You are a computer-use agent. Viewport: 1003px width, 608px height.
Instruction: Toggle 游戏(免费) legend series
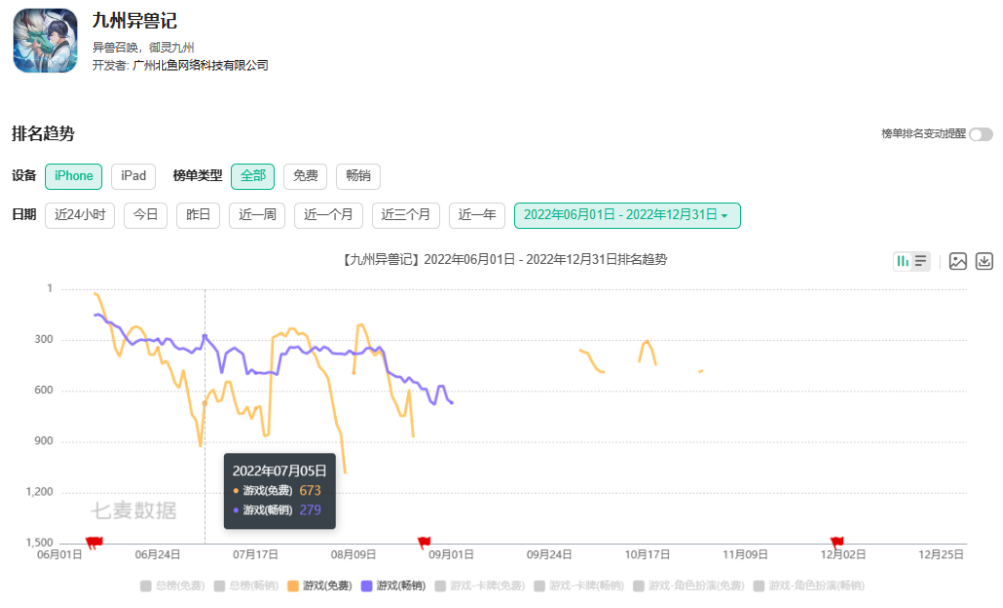click(320, 586)
